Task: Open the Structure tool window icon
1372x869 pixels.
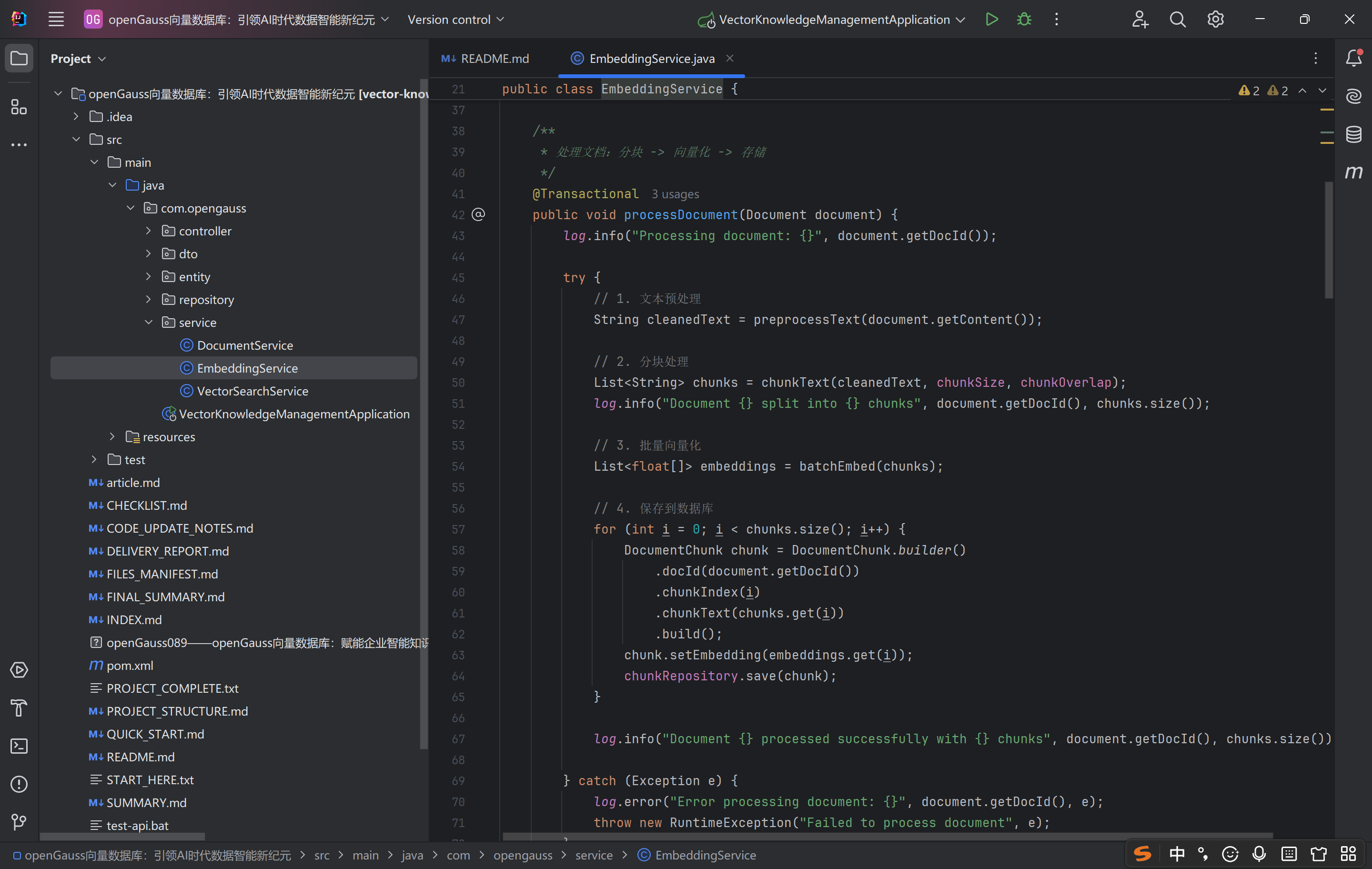Action: pos(19,107)
